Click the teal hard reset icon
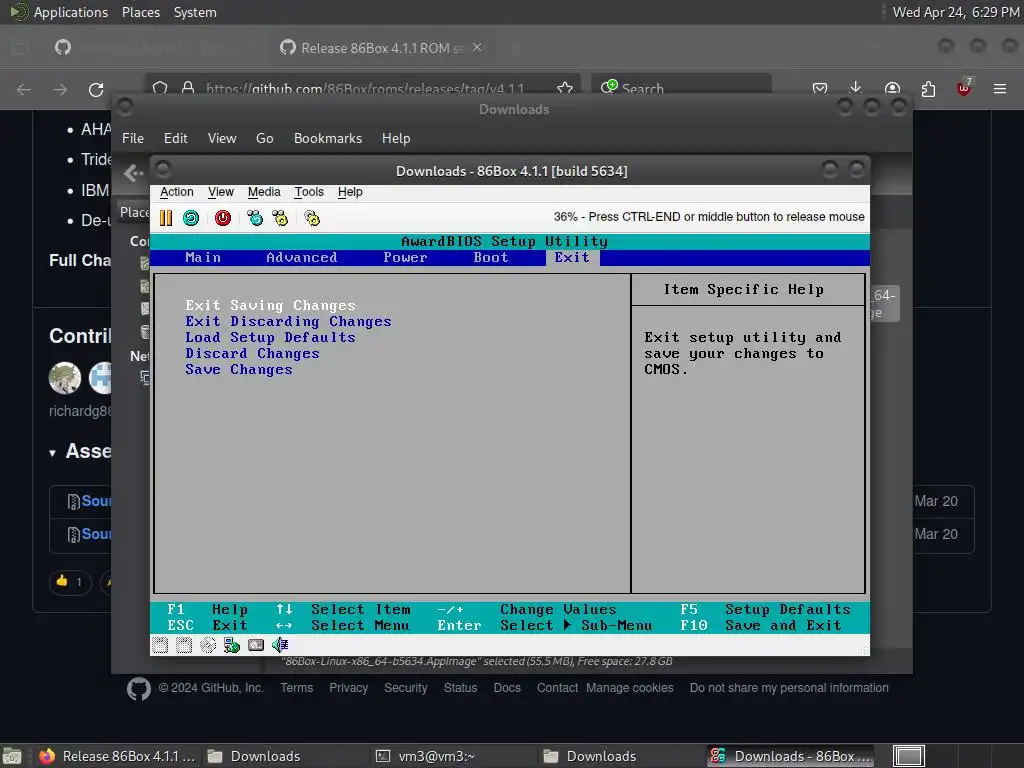Viewport: 1024px width, 768px height. click(191, 217)
